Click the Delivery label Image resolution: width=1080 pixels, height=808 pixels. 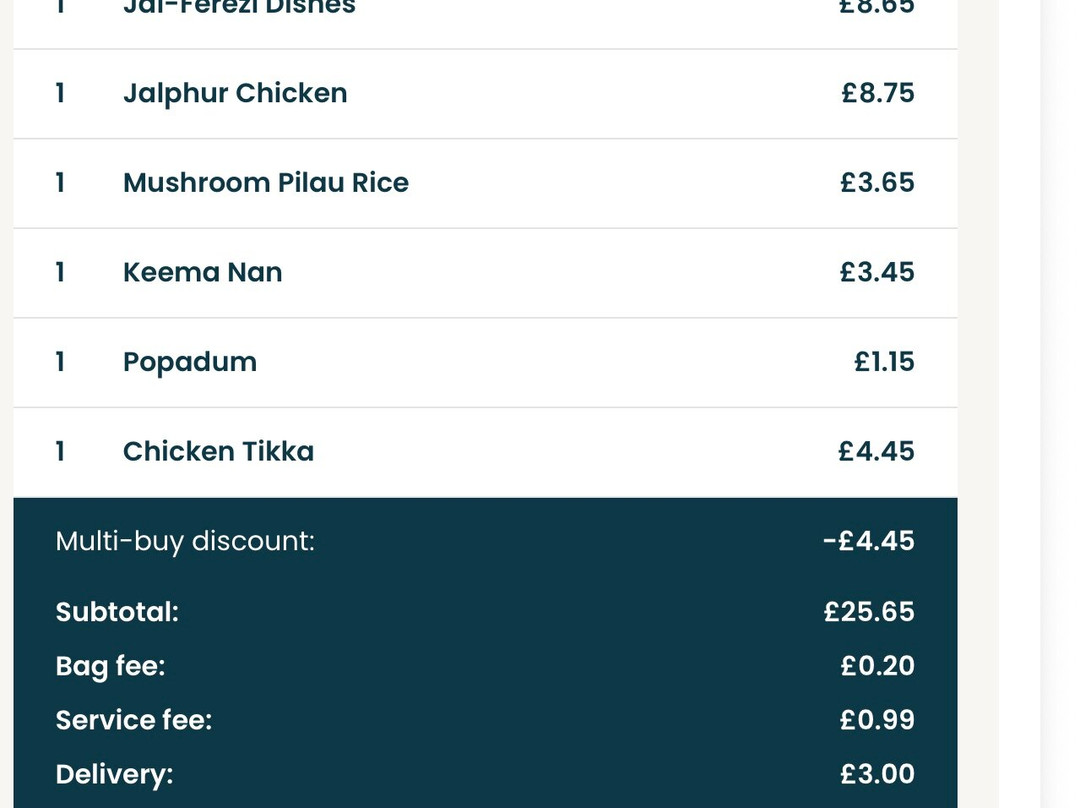[114, 774]
